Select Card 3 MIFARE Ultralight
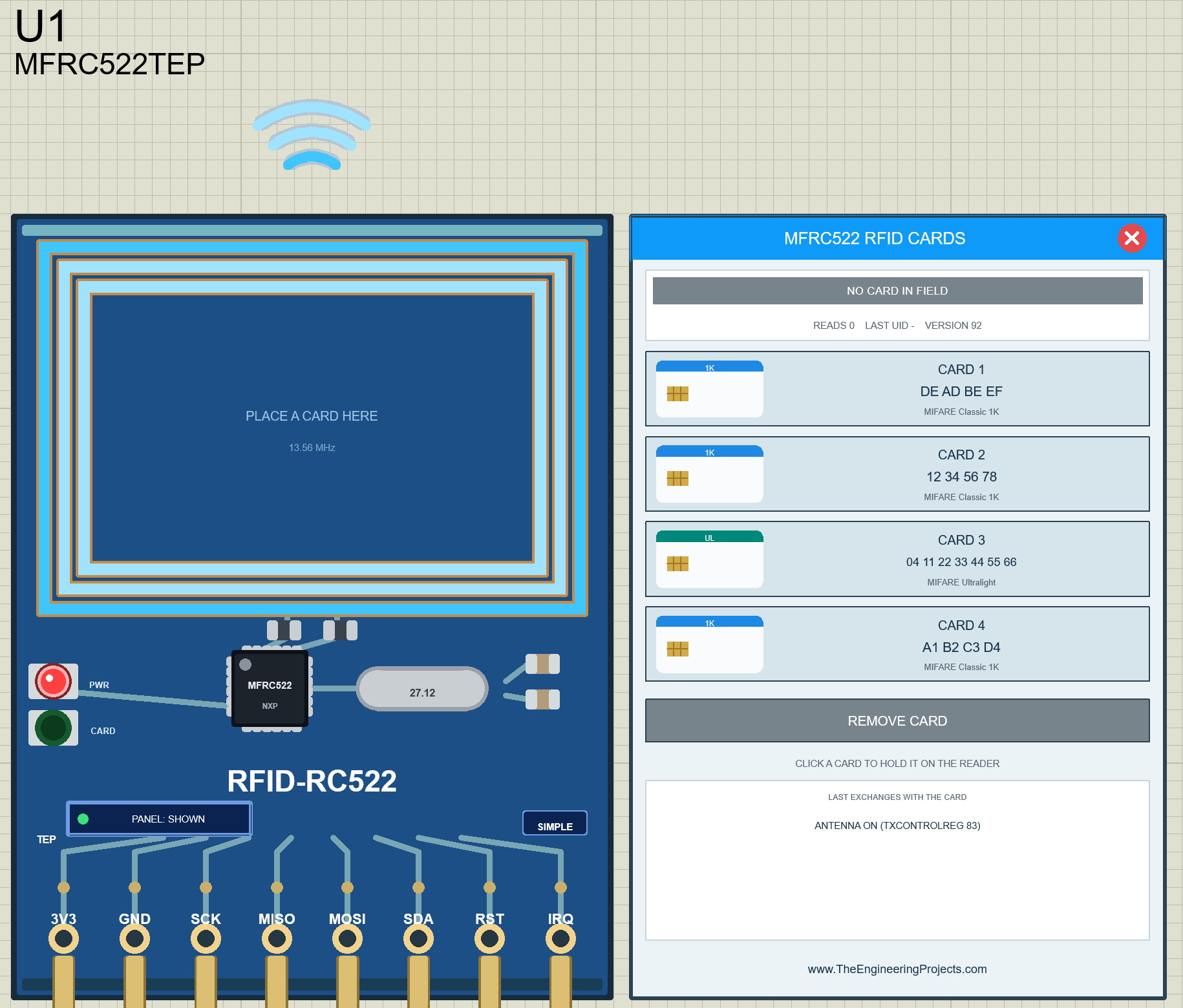The width and height of the screenshot is (1183, 1008). point(897,560)
